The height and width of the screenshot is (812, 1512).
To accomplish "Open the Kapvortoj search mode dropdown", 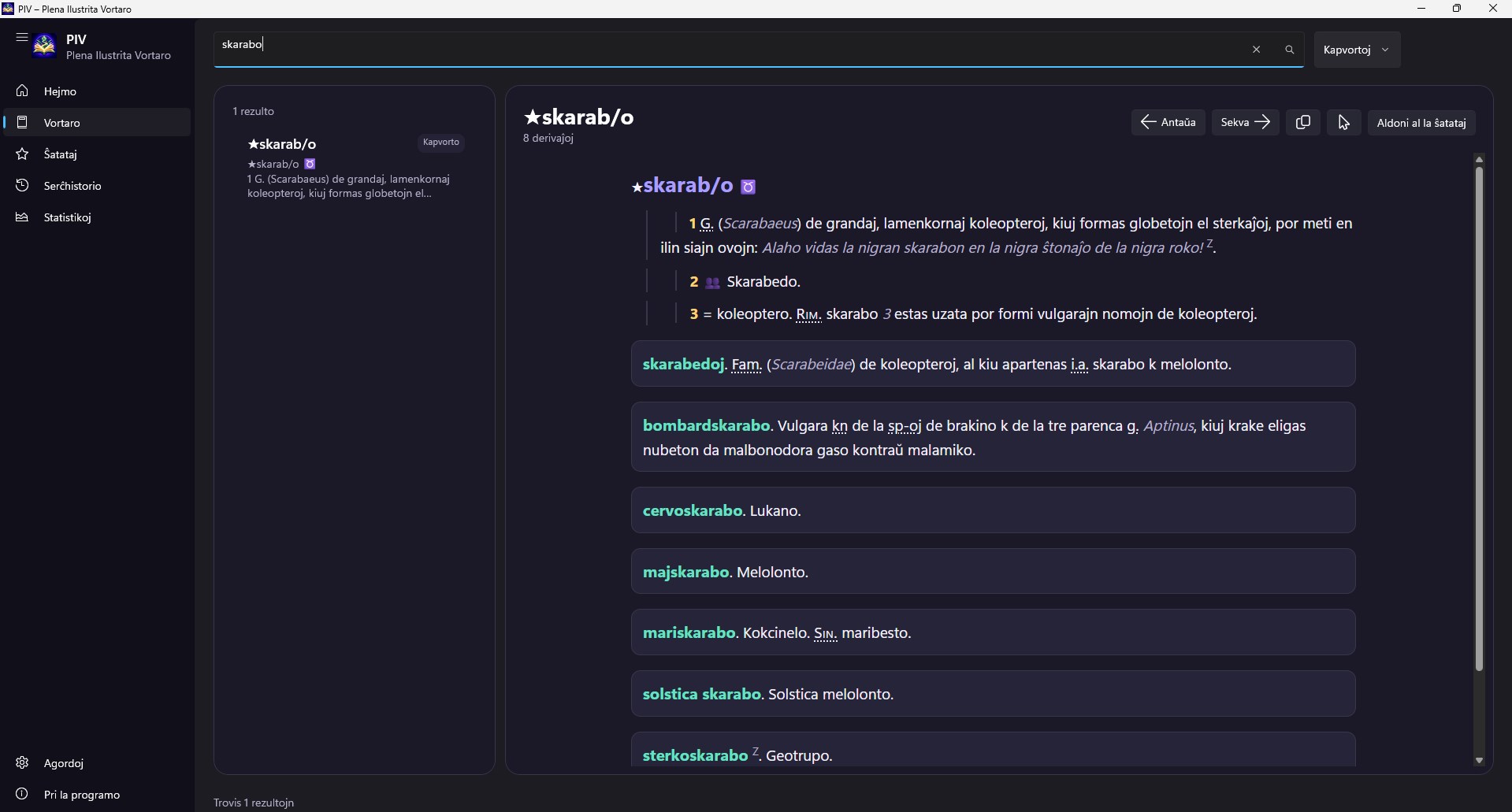I will click(1357, 50).
